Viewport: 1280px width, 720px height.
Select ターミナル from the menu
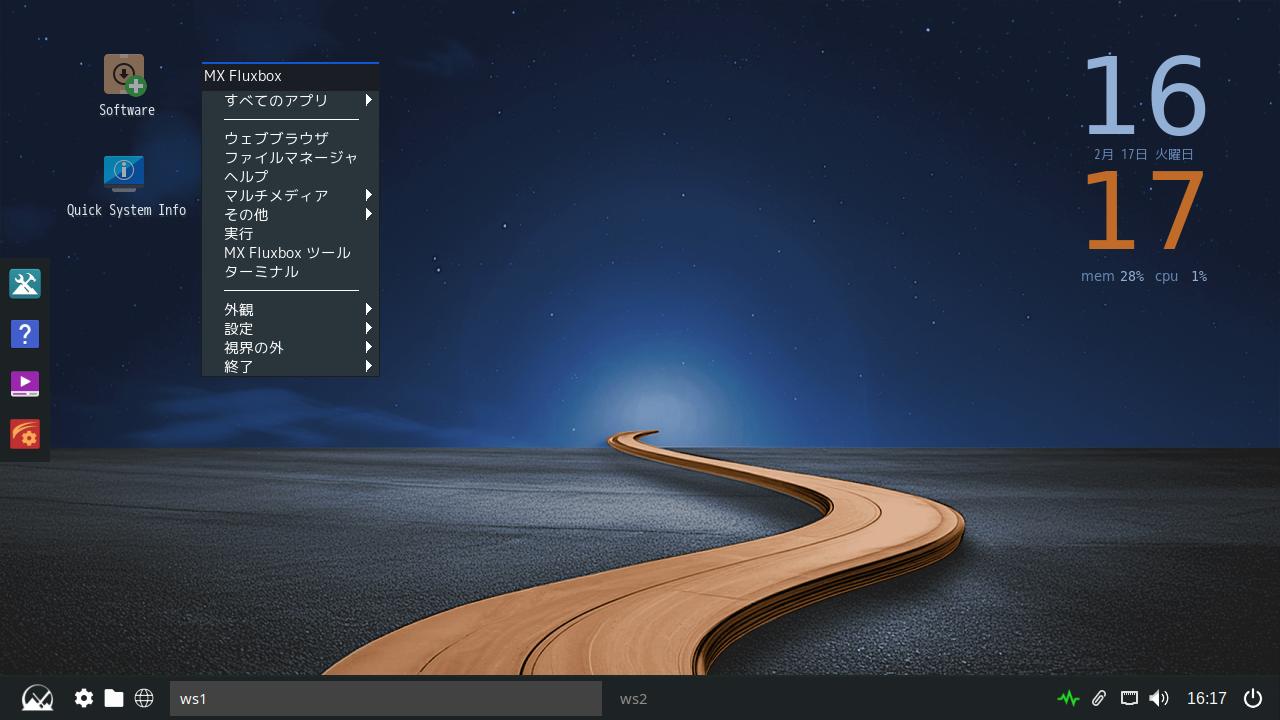pos(262,271)
